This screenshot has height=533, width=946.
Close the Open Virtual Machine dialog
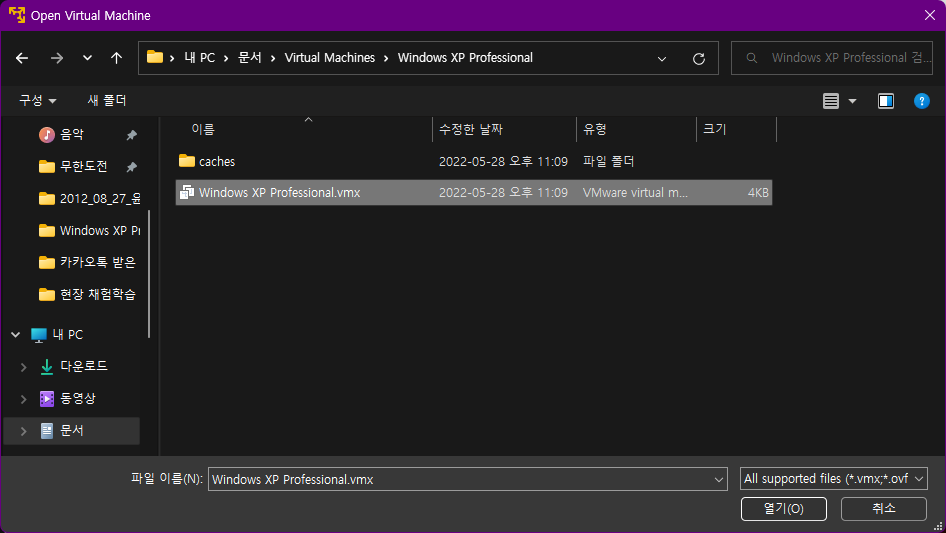click(930, 15)
